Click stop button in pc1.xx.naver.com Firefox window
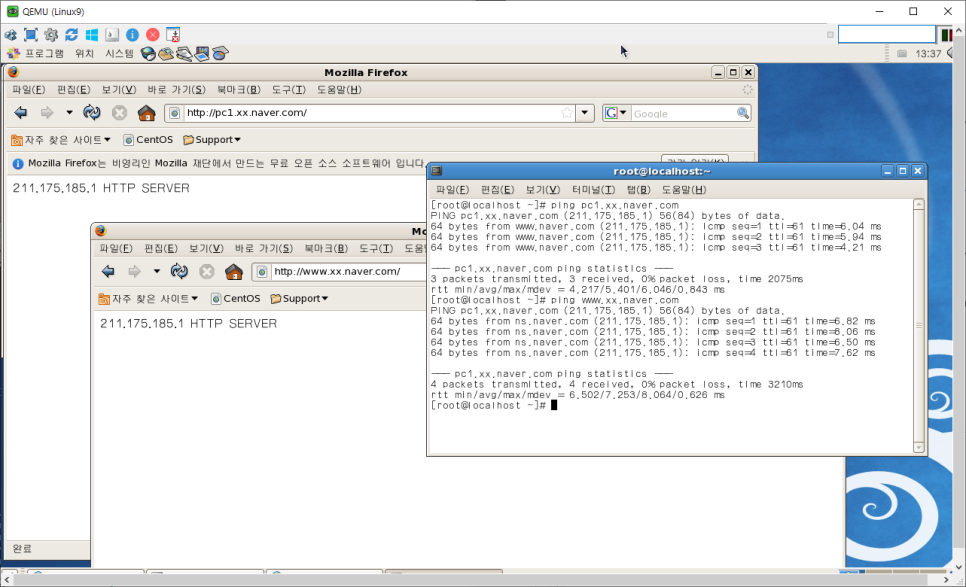Viewport: 966px width, 587px height. tap(120, 113)
